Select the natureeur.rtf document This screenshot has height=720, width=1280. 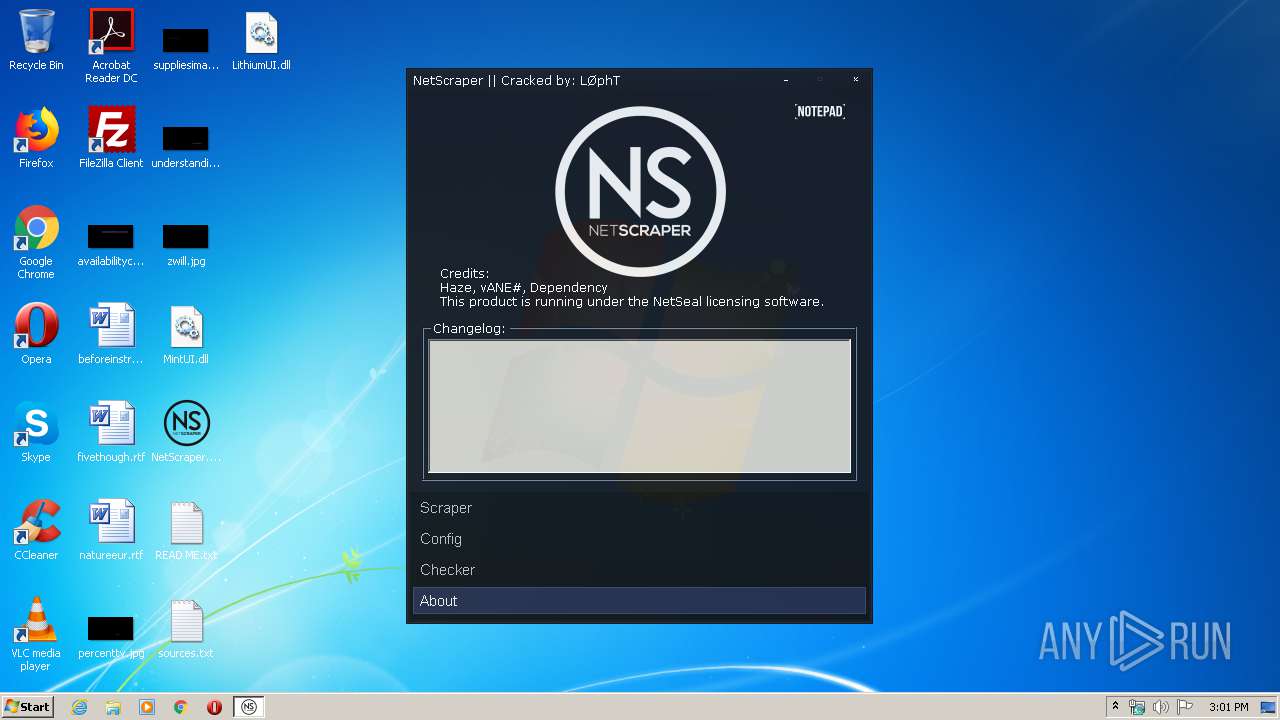[x=111, y=530]
